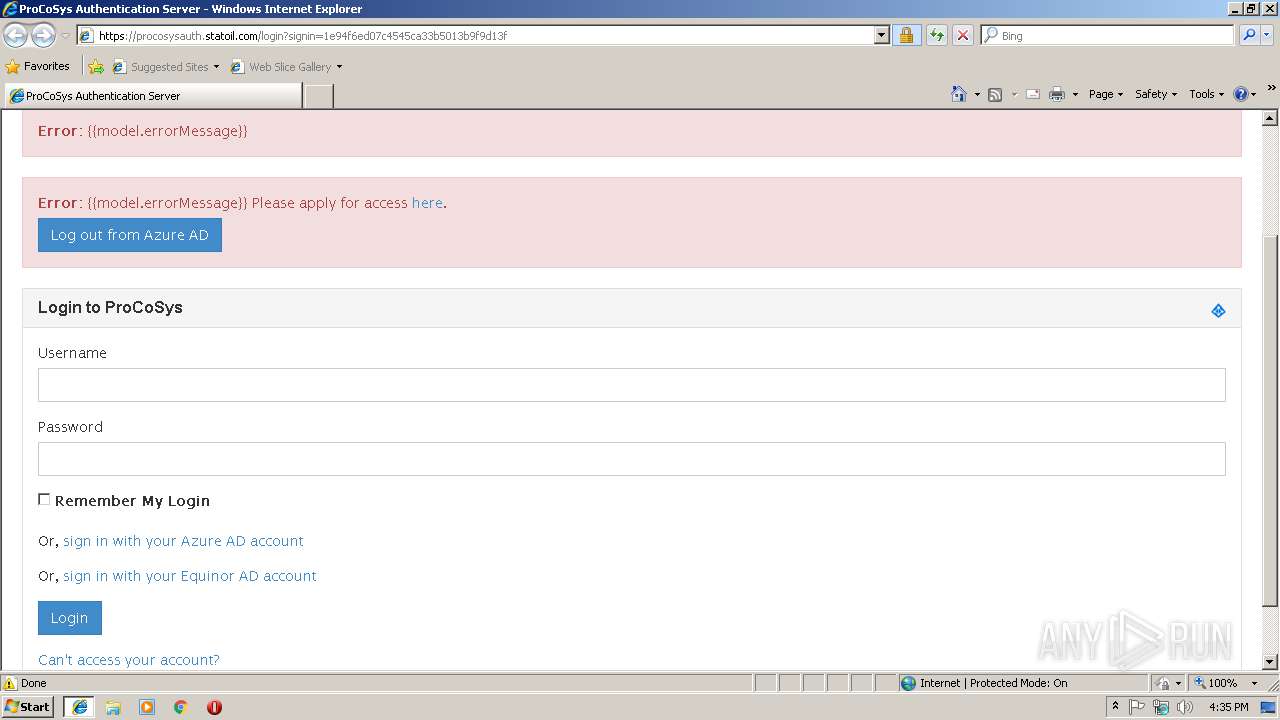Open Chrome from the taskbar
The height and width of the screenshot is (720, 1280).
pyautogui.click(x=181, y=707)
